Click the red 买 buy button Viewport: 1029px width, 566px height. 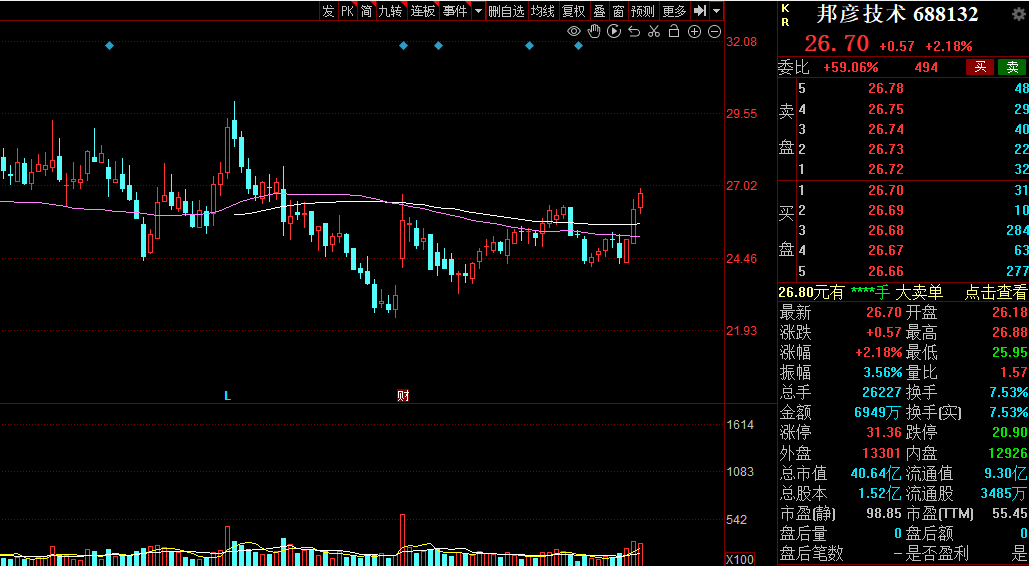point(980,67)
